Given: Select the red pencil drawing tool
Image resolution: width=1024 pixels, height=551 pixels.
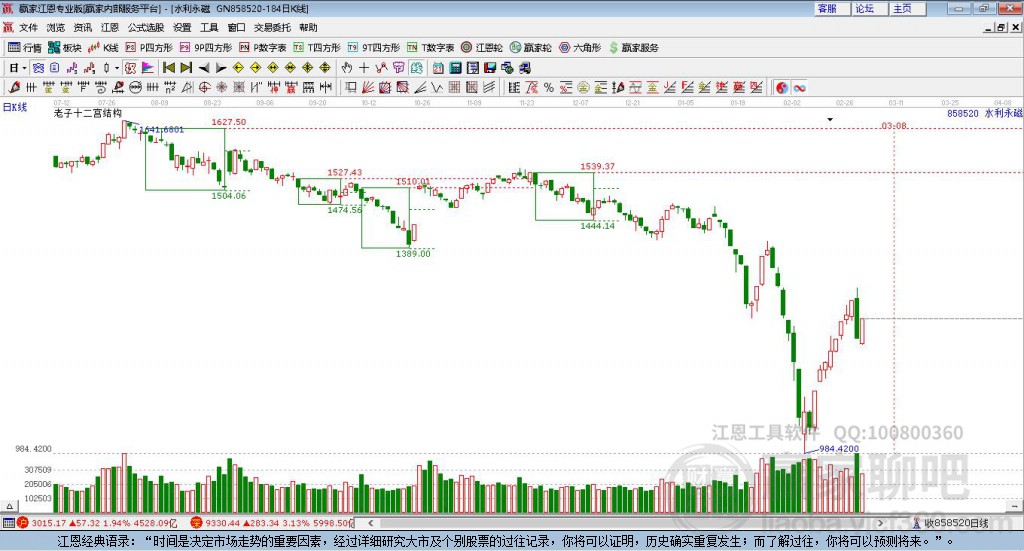Looking at the screenshot, I should [x=14, y=87].
